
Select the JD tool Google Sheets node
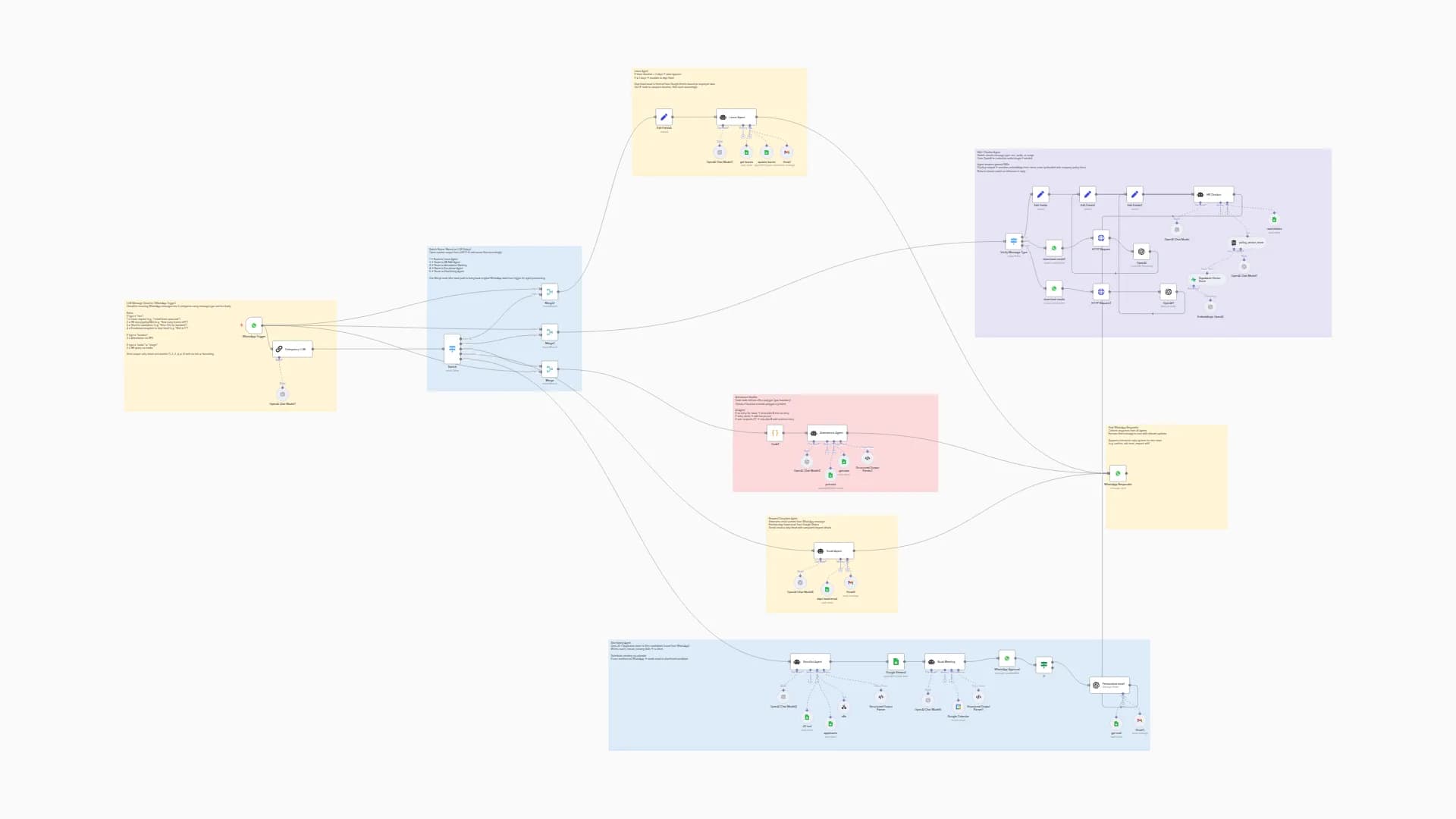click(x=807, y=717)
